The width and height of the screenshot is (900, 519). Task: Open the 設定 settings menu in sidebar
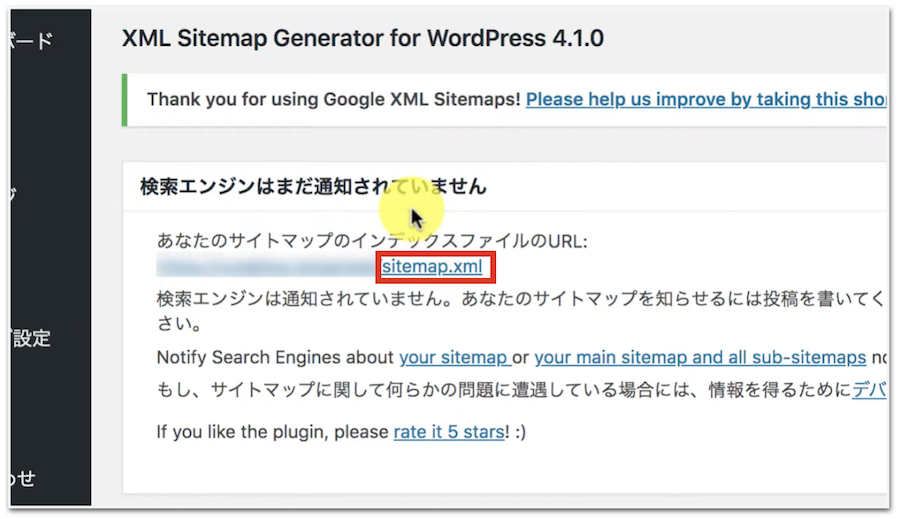(30, 338)
